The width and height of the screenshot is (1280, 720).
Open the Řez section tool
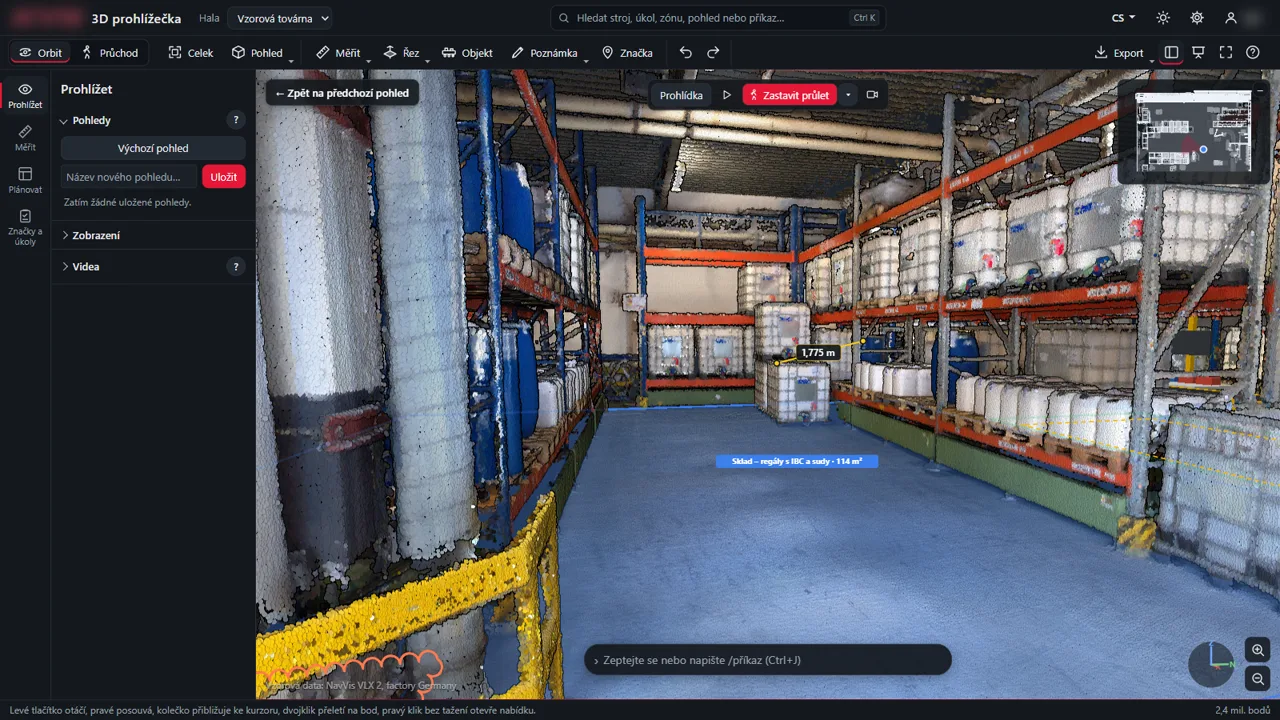click(402, 53)
